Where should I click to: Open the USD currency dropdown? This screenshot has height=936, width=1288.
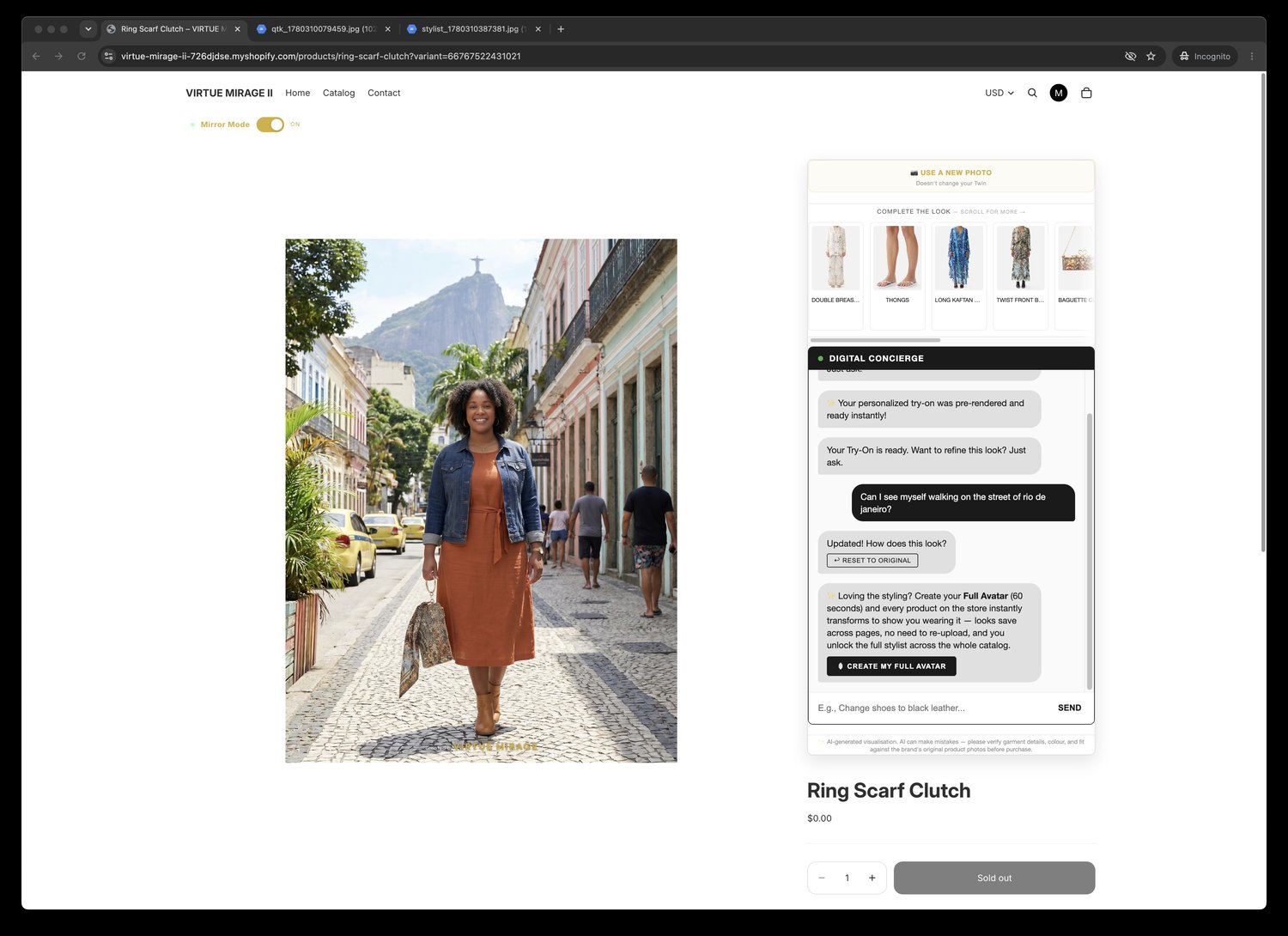click(x=999, y=93)
